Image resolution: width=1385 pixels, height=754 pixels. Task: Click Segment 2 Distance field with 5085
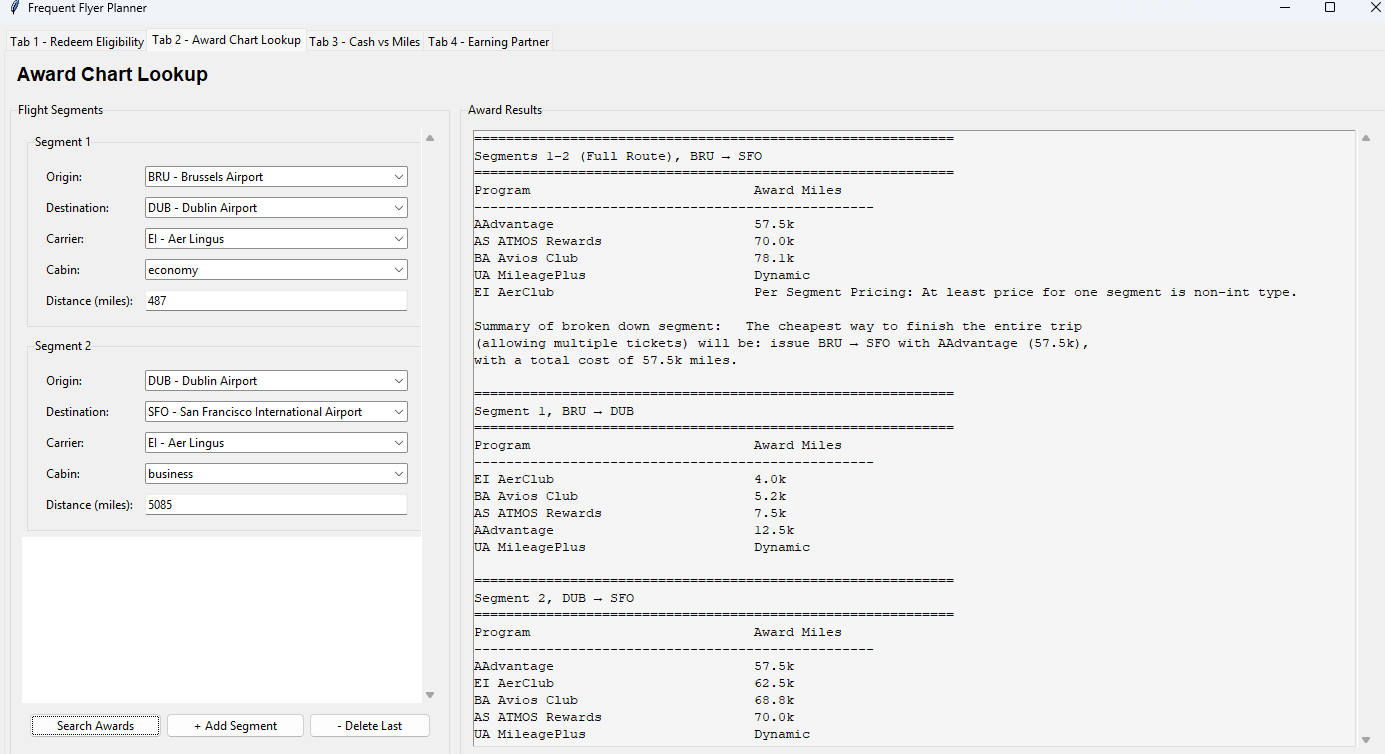click(x=276, y=505)
